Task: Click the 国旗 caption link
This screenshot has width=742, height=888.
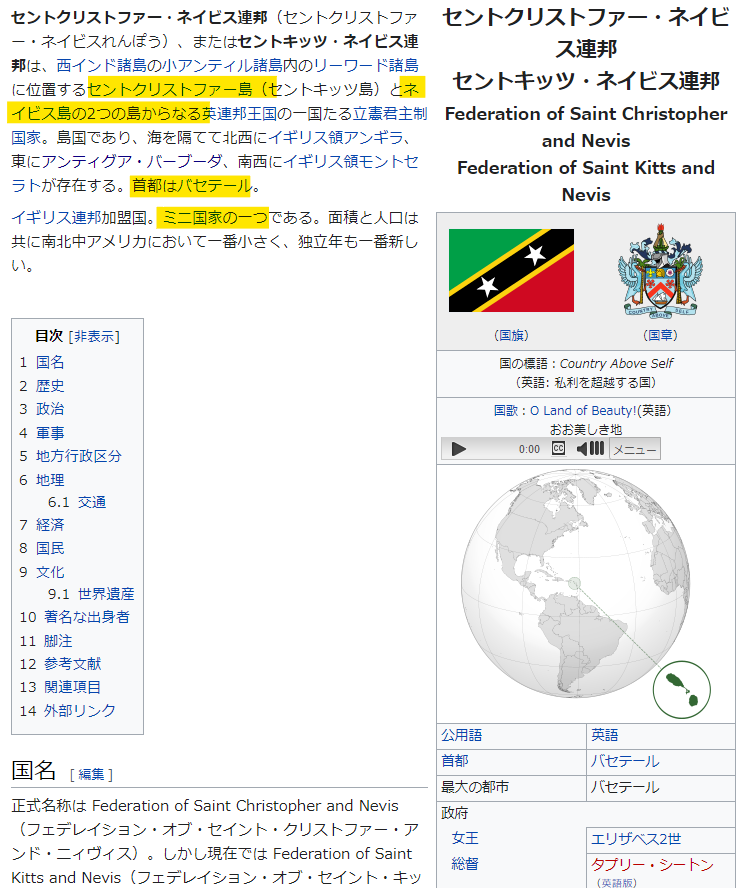Action: pyautogui.click(x=511, y=335)
